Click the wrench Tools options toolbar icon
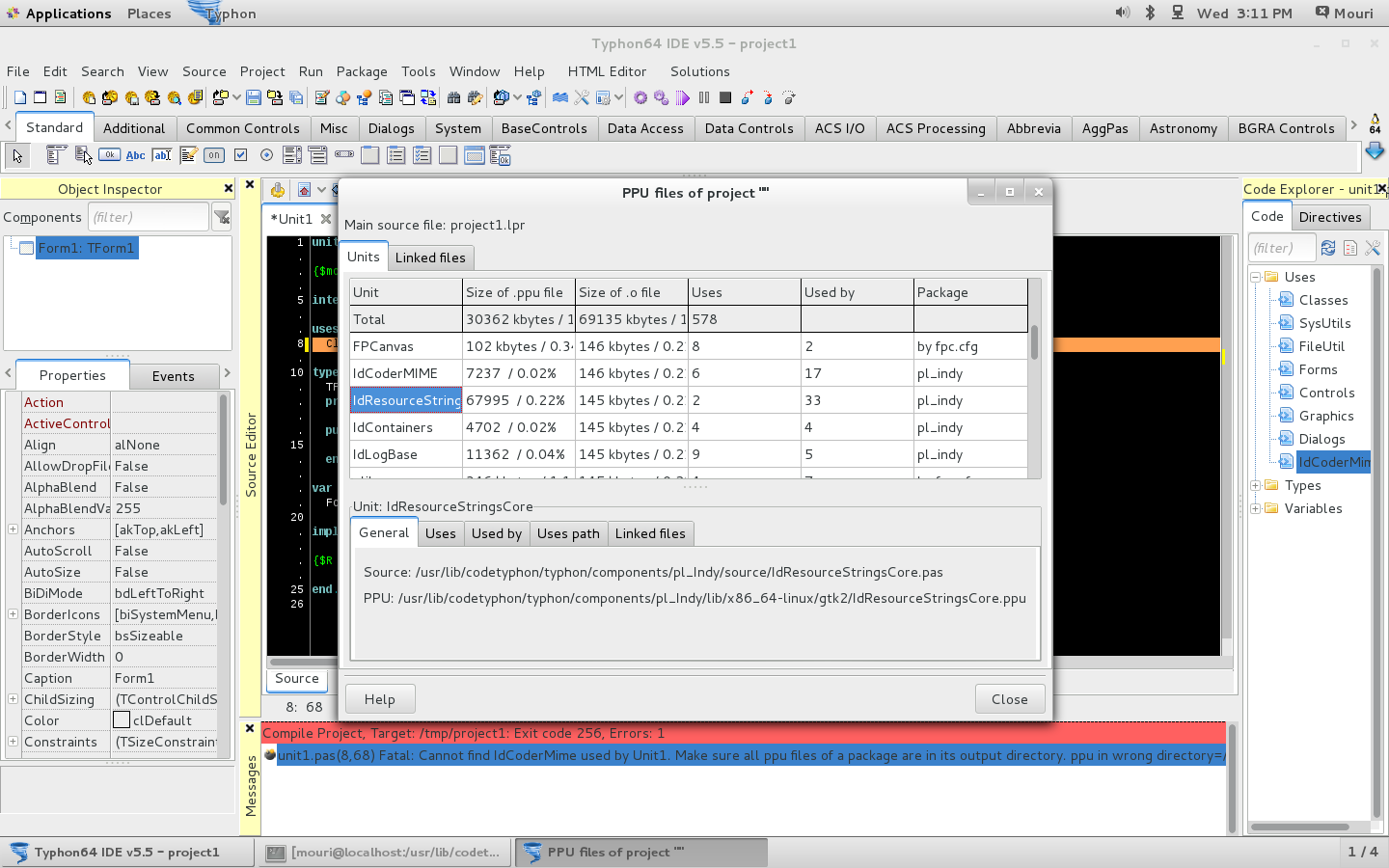Screen dimensions: 1389x868 click(582, 97)
